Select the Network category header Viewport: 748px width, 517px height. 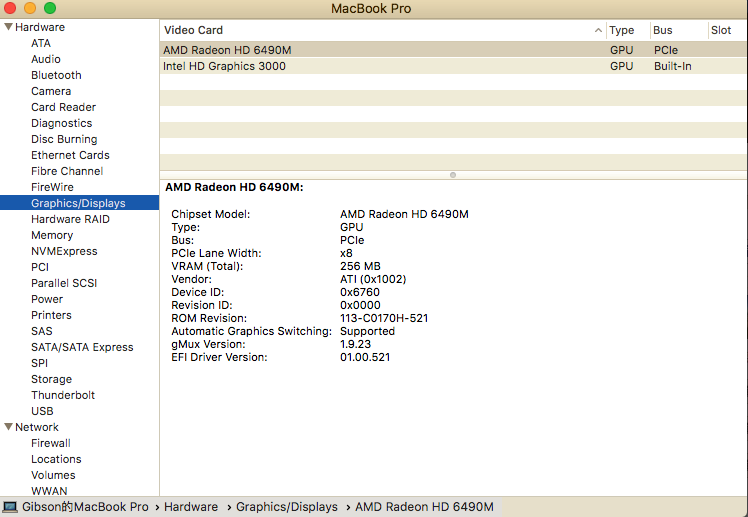point(37,427)
